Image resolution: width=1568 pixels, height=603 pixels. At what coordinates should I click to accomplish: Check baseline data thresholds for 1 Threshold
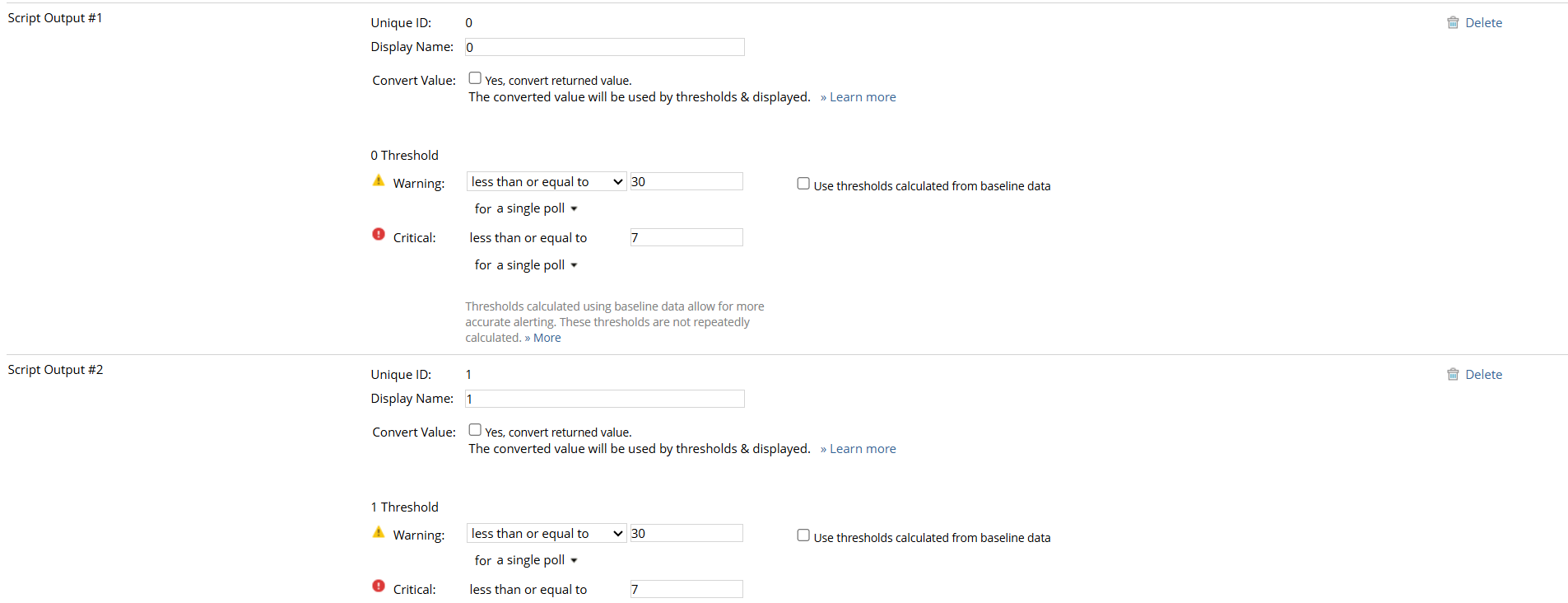[803, 535]
